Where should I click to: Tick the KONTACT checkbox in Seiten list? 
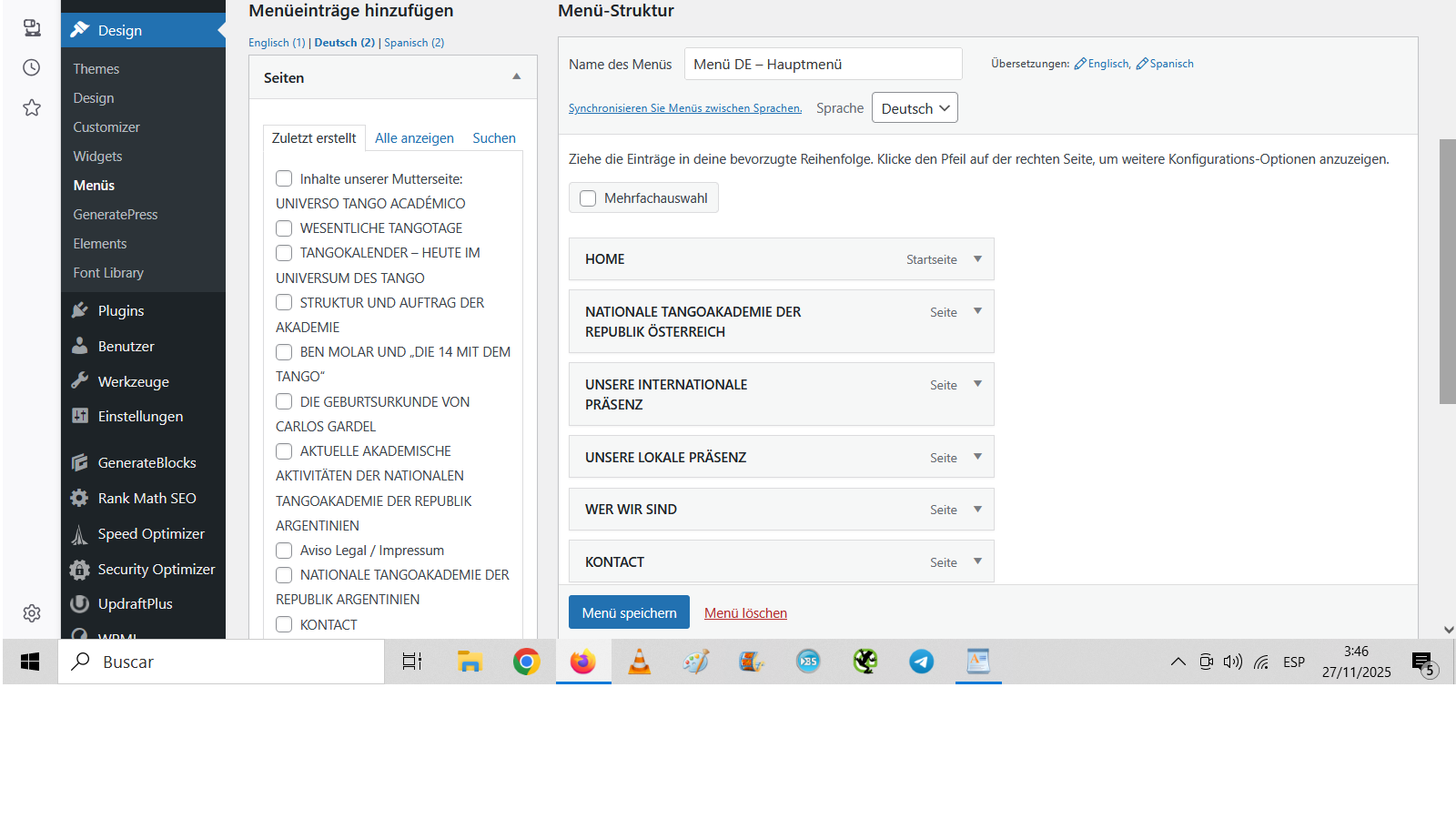point(284,624)
